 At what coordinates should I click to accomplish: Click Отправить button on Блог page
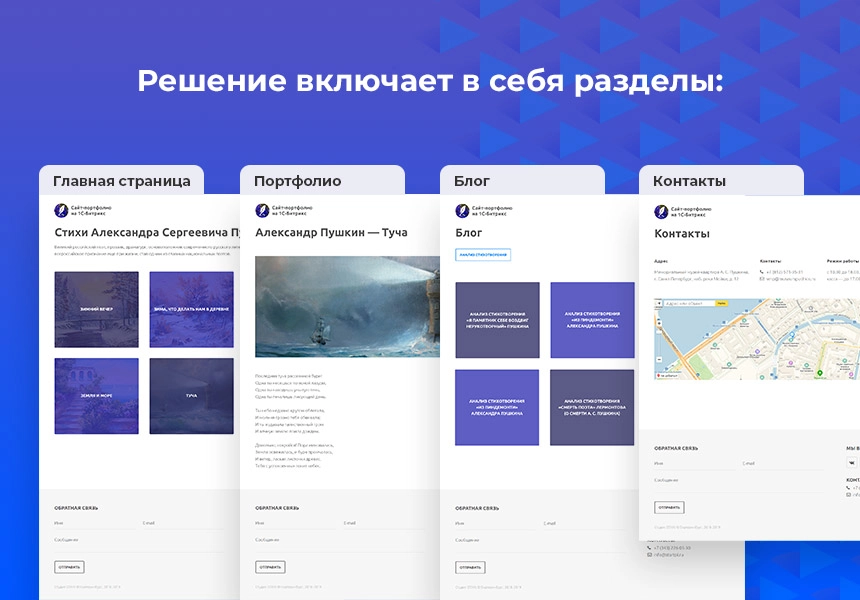click(x=470, y=567)
